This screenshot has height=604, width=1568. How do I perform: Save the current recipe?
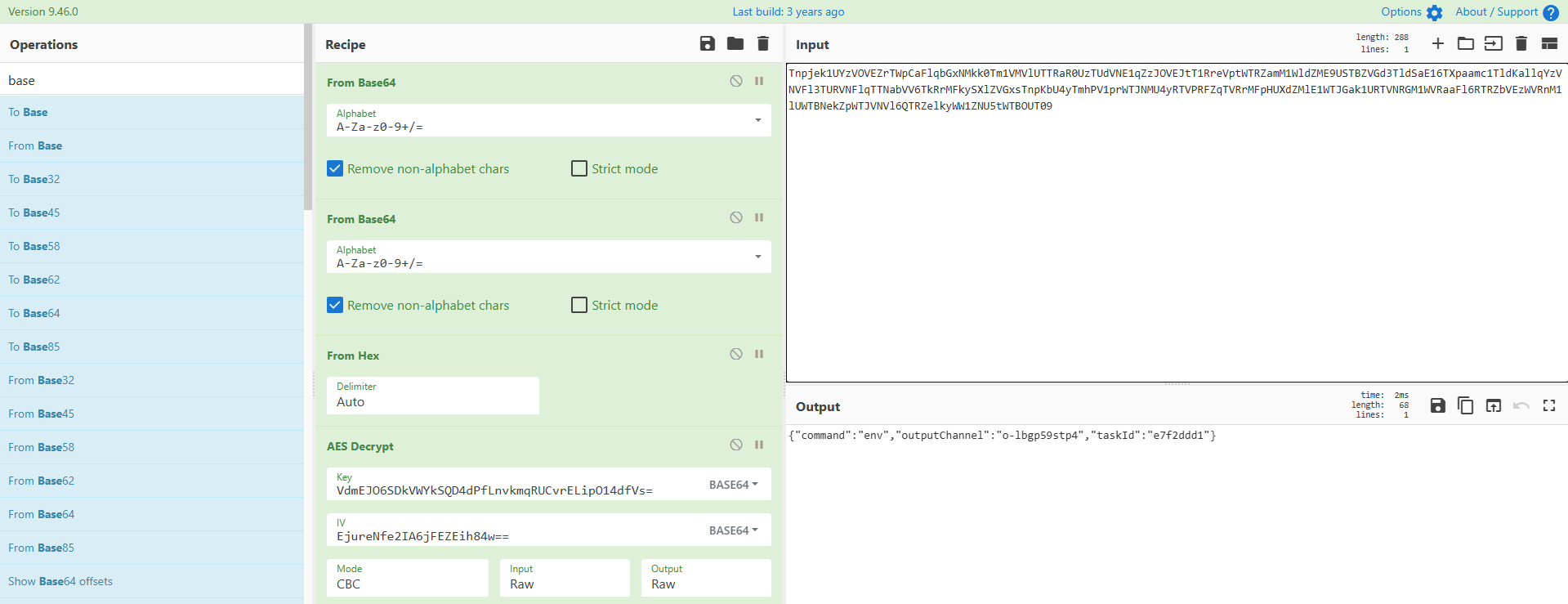[x=708, y=44]
